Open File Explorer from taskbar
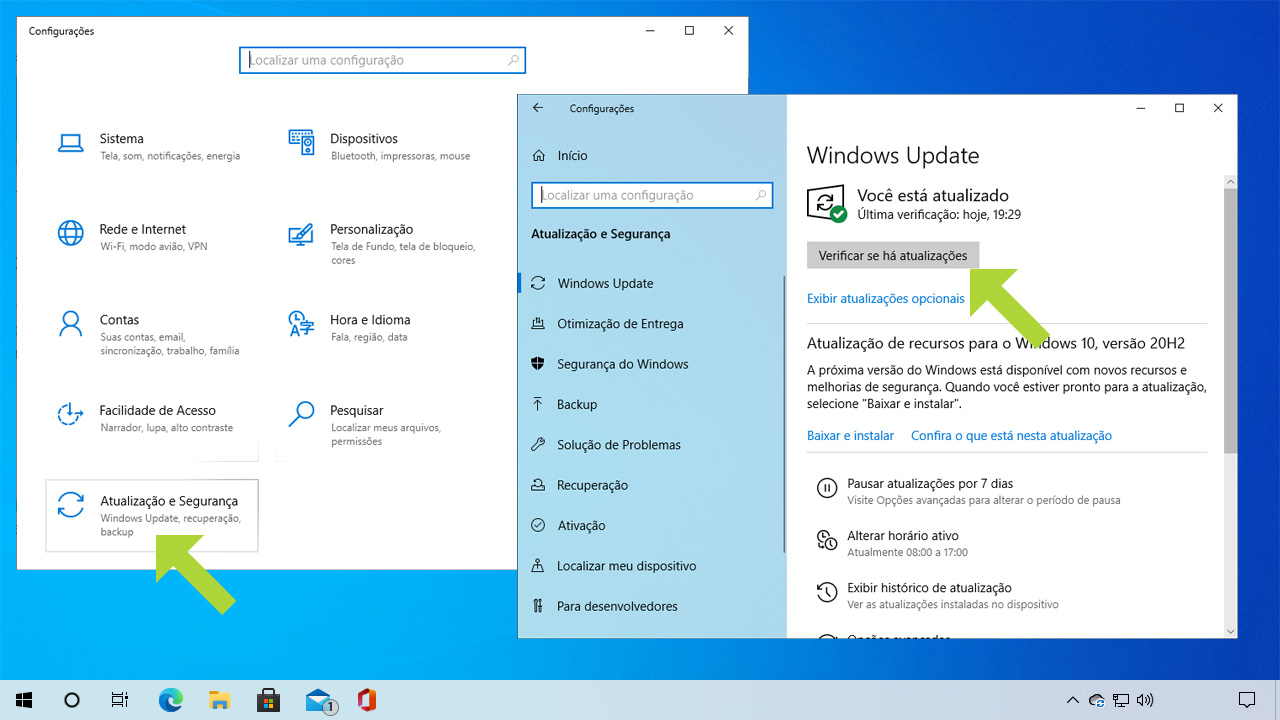The image size is (1280, 720). point(220,700)
